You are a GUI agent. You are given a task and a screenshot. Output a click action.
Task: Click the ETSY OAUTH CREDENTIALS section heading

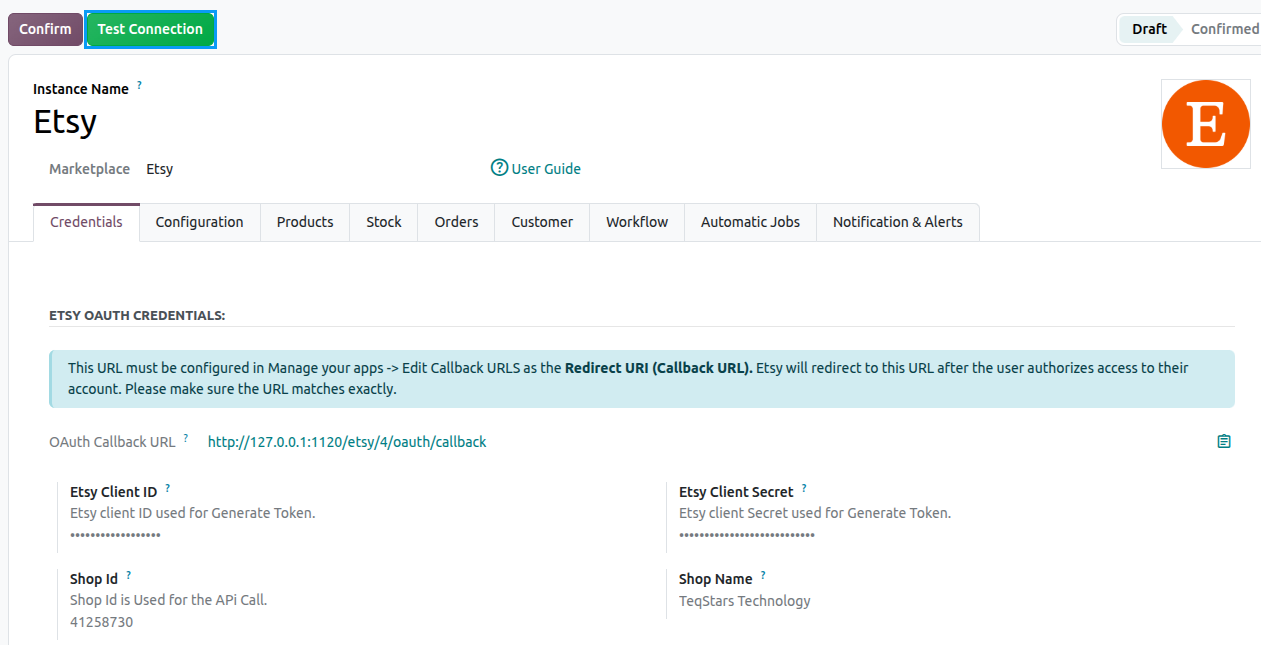(x=137, y=315)
